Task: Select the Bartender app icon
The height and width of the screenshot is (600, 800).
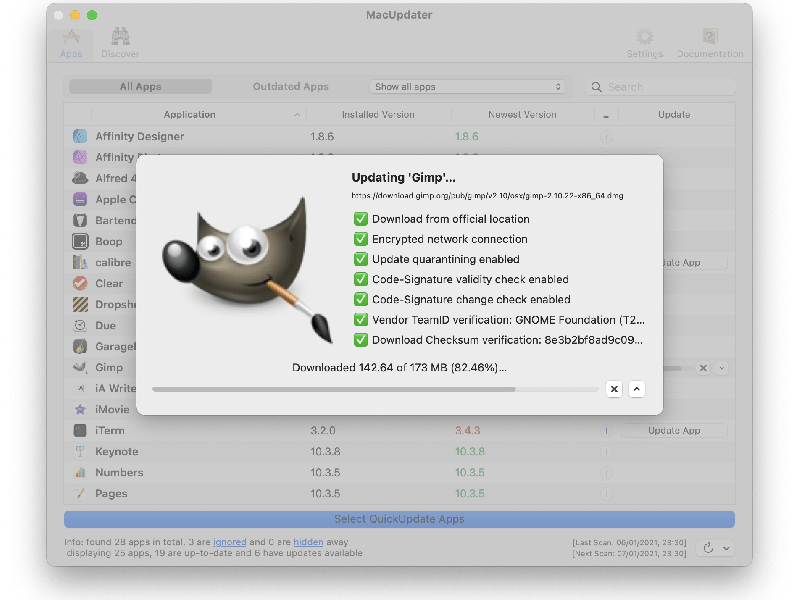Action: tap(80, 220)
